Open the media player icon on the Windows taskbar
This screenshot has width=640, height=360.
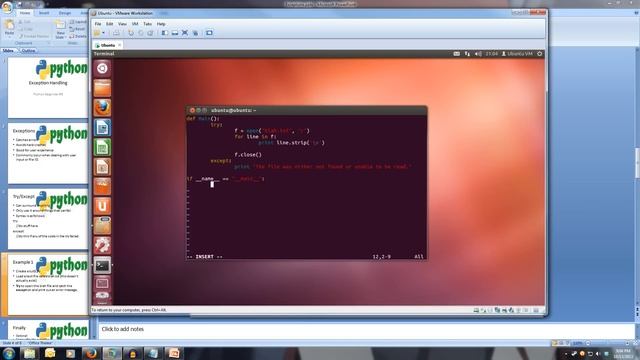tap(70, 353)
